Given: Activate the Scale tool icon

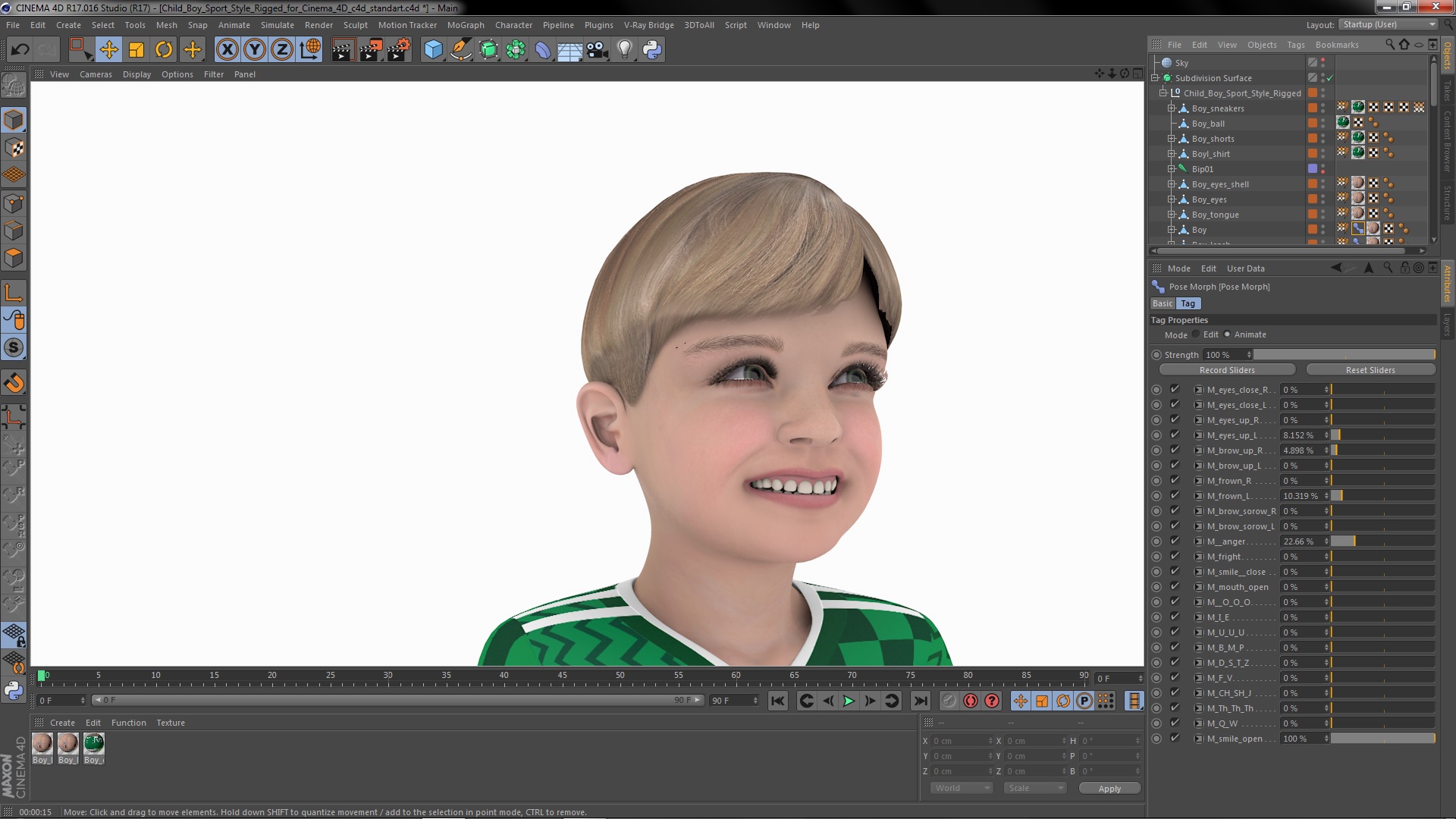Looking at the screenshot, I should tap(136, 50).
